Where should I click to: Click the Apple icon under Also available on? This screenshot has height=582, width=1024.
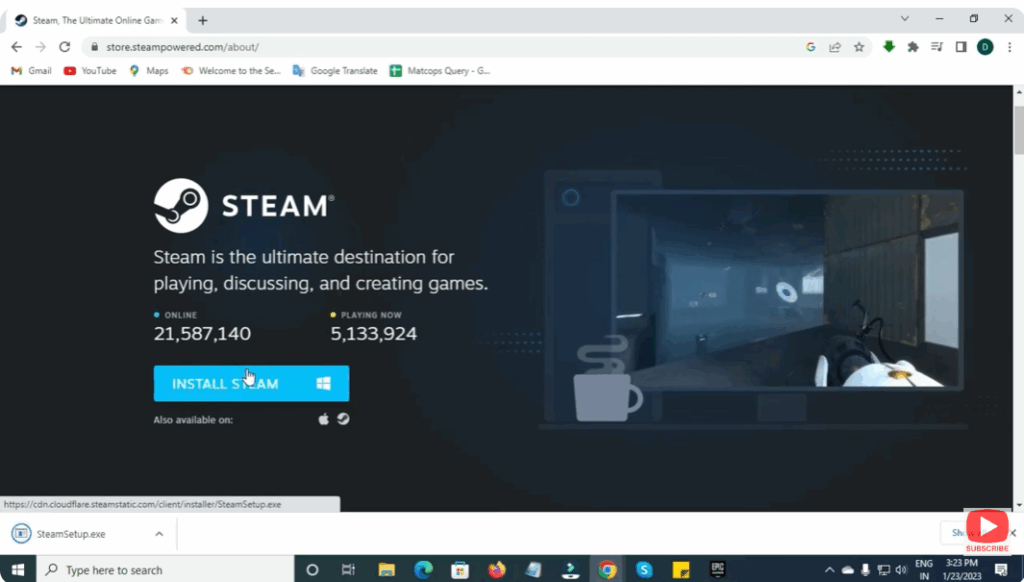(322, 419)
